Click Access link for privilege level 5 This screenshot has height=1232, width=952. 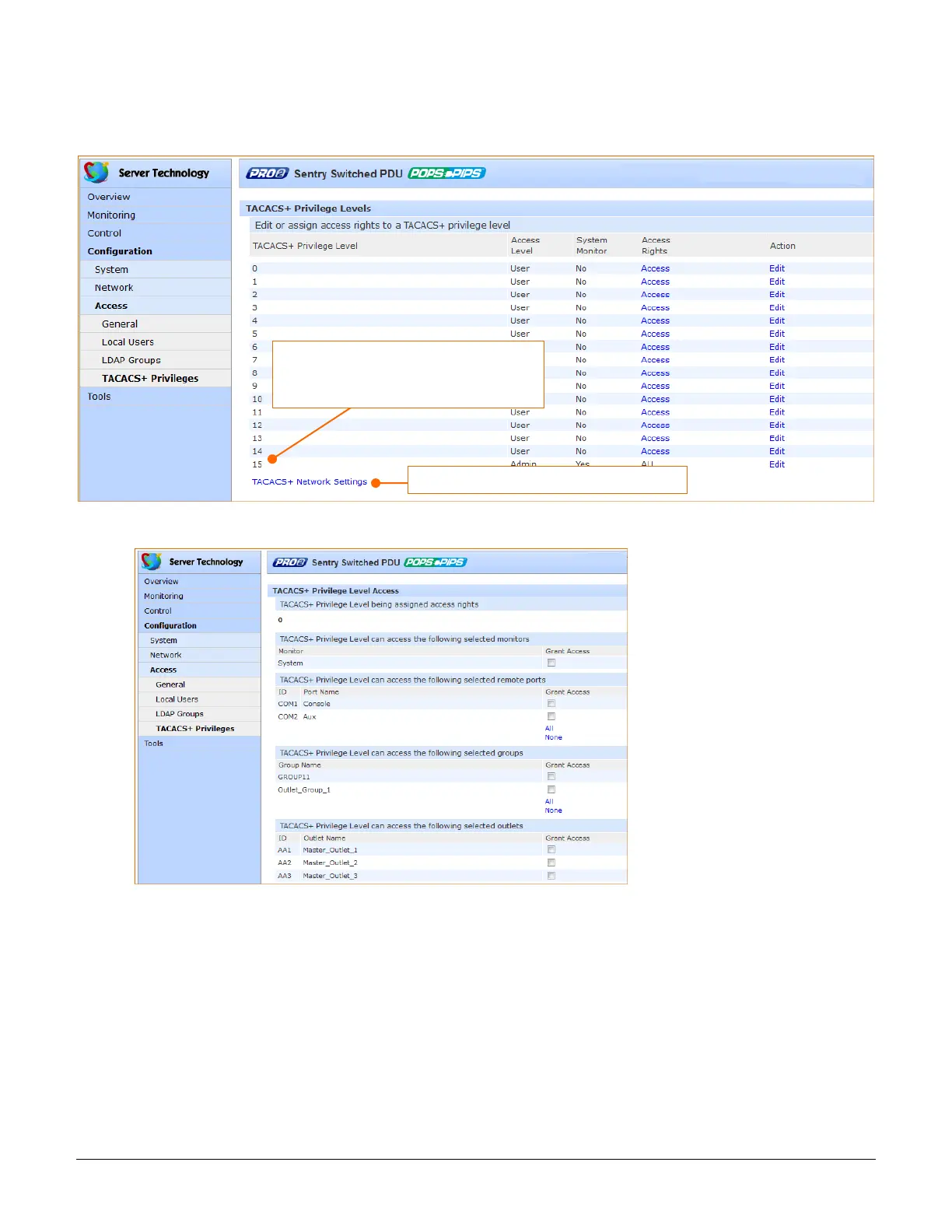tap(655, 334)
